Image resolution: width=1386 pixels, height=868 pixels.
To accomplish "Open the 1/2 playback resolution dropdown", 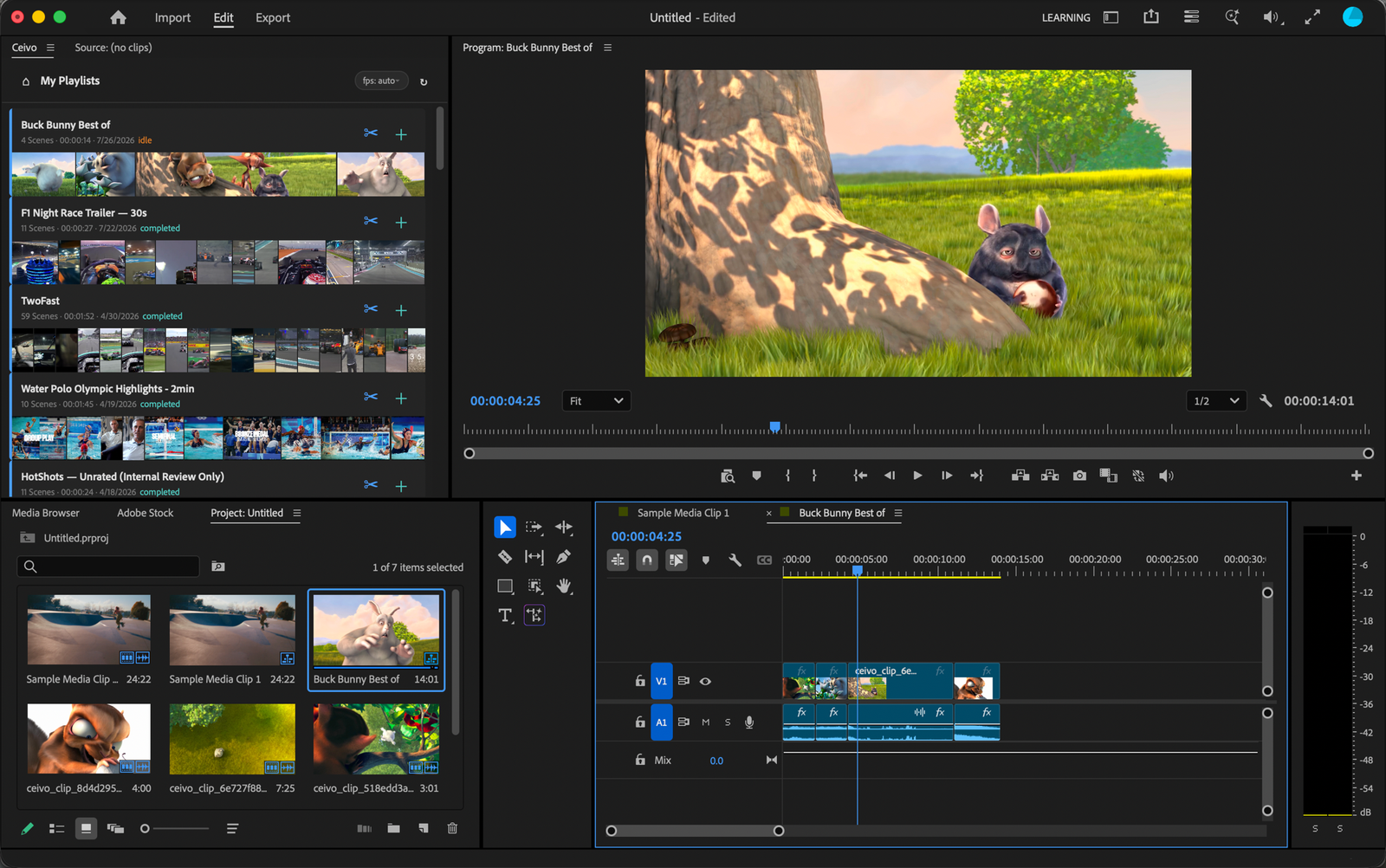I will (x=1216, y=401).
